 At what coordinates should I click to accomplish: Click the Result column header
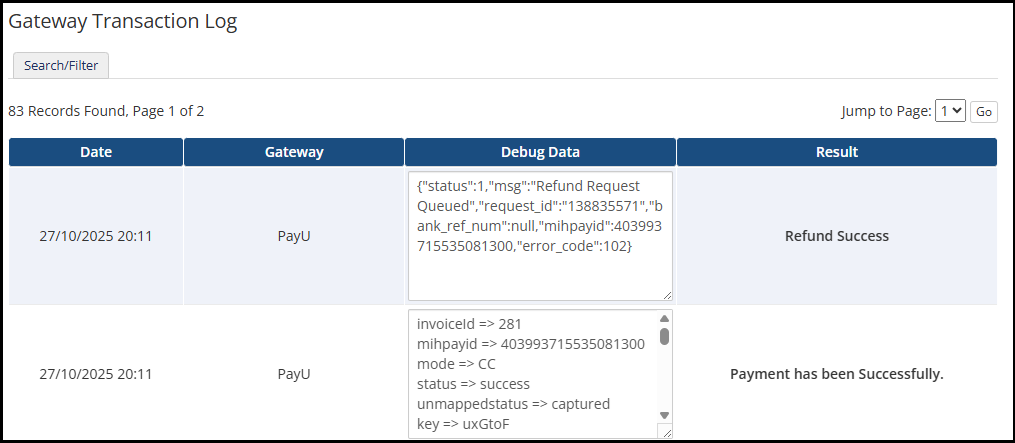pos(837,152)
